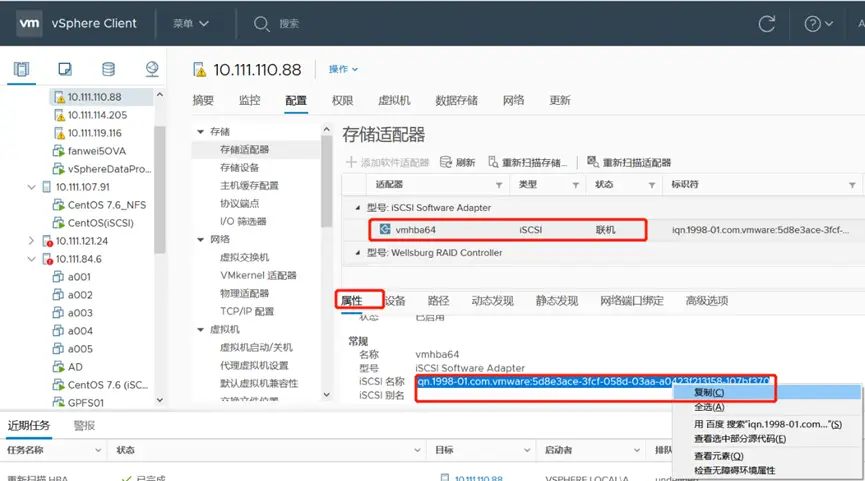Switch to the 网络端口绑定 adapter tab
Viewport: 865px width, 481px height.
point(632,301)
